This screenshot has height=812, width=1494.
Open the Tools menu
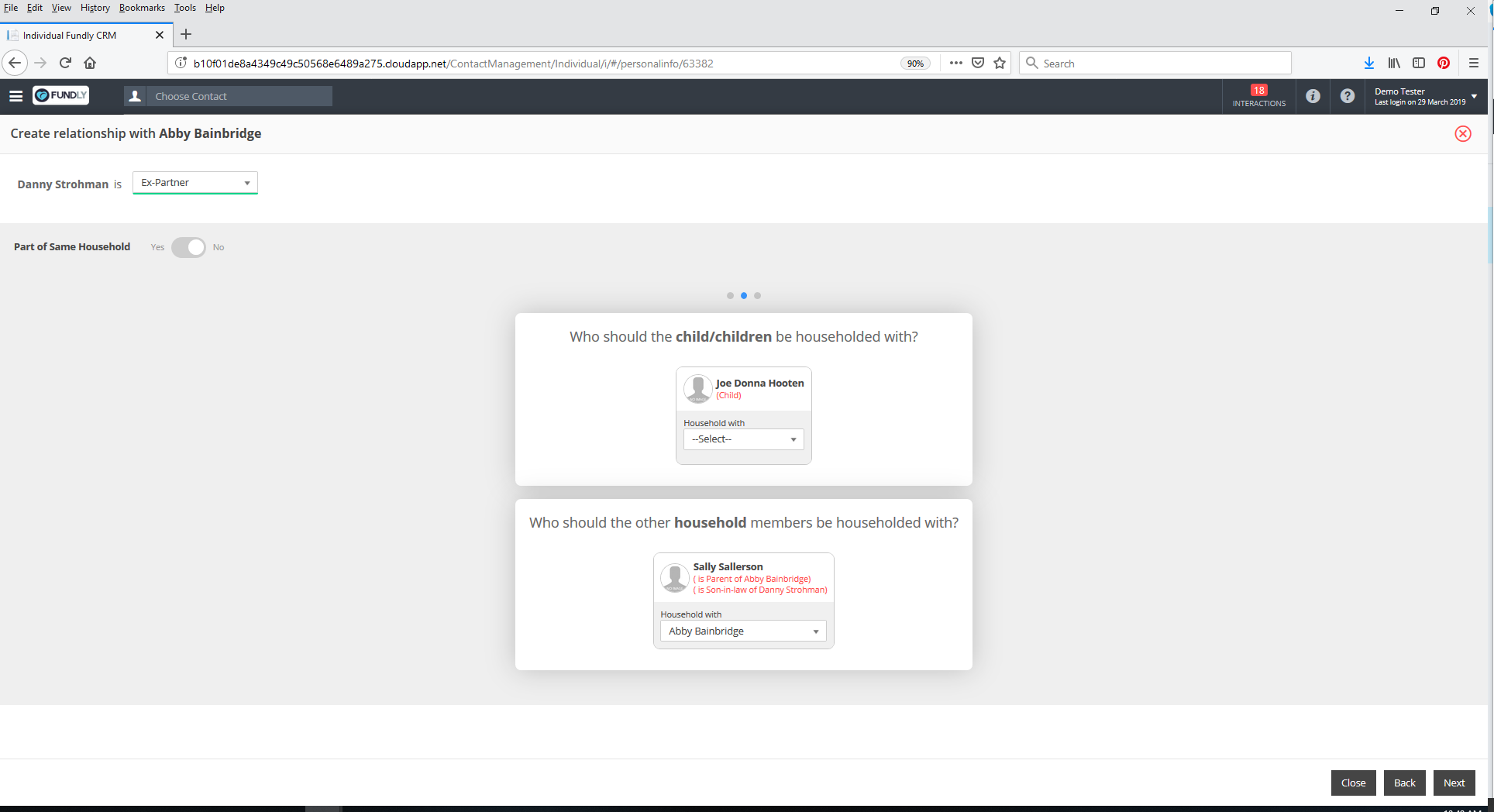185,8
